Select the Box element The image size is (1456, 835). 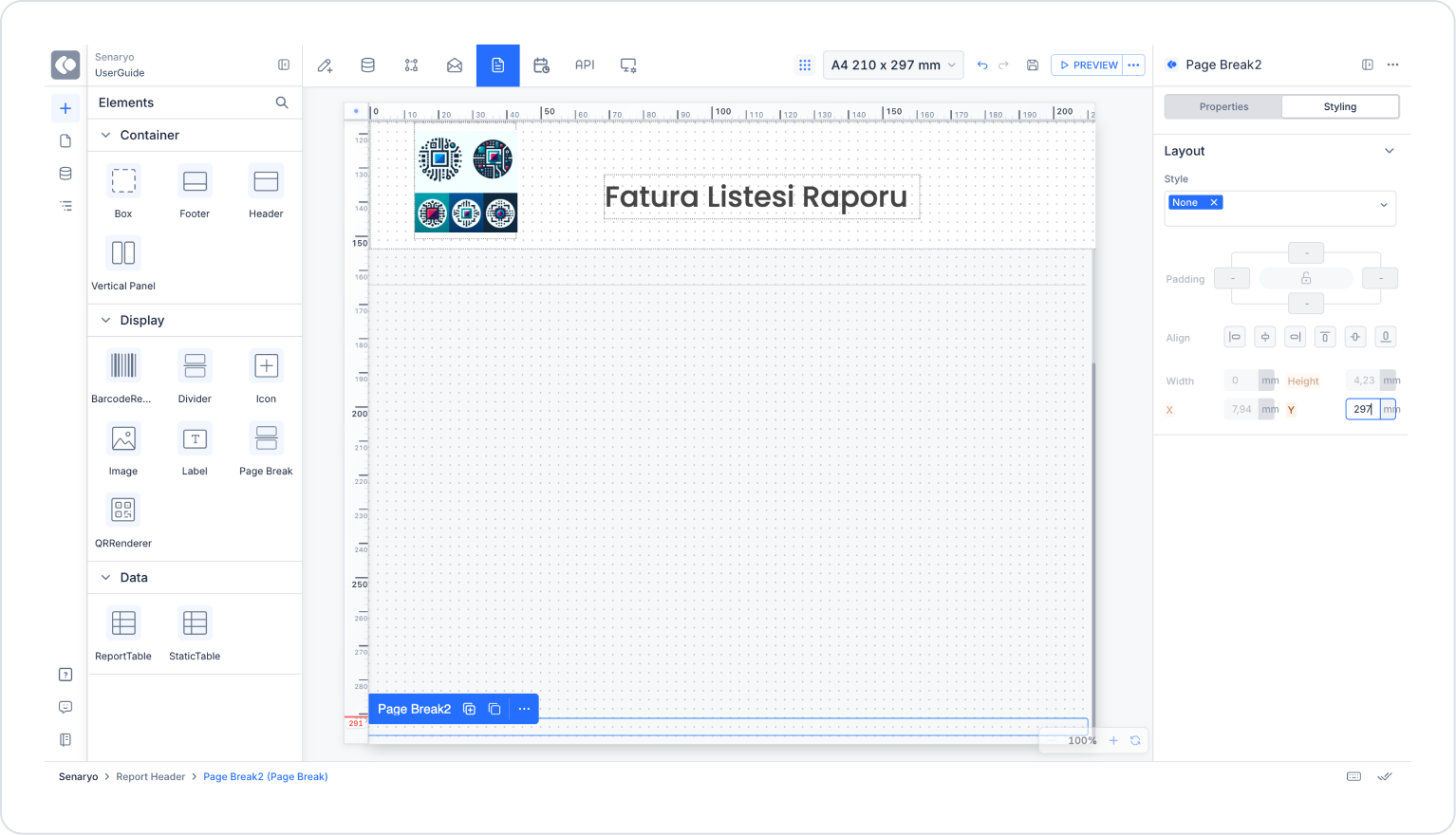click(x=123, y=191)
